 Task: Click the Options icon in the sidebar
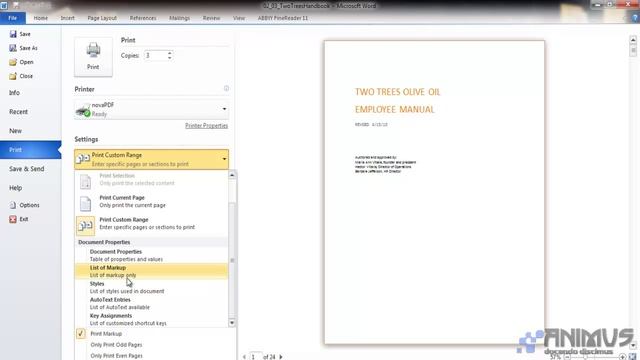pyautogui.click(x=13, y=205)
